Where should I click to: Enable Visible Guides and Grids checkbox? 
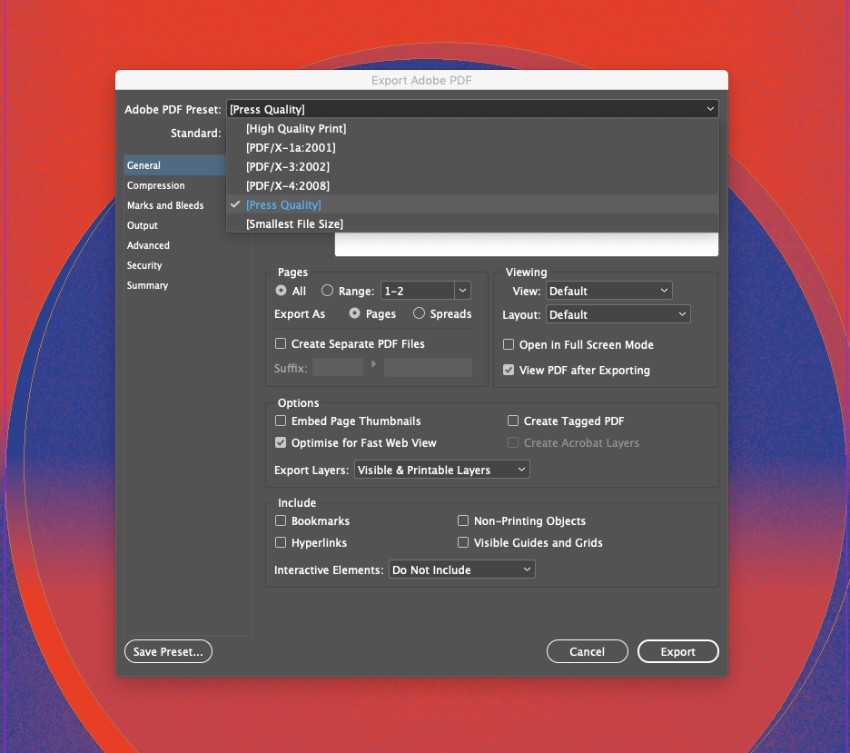pyautogui.click(x=463, y=543)
